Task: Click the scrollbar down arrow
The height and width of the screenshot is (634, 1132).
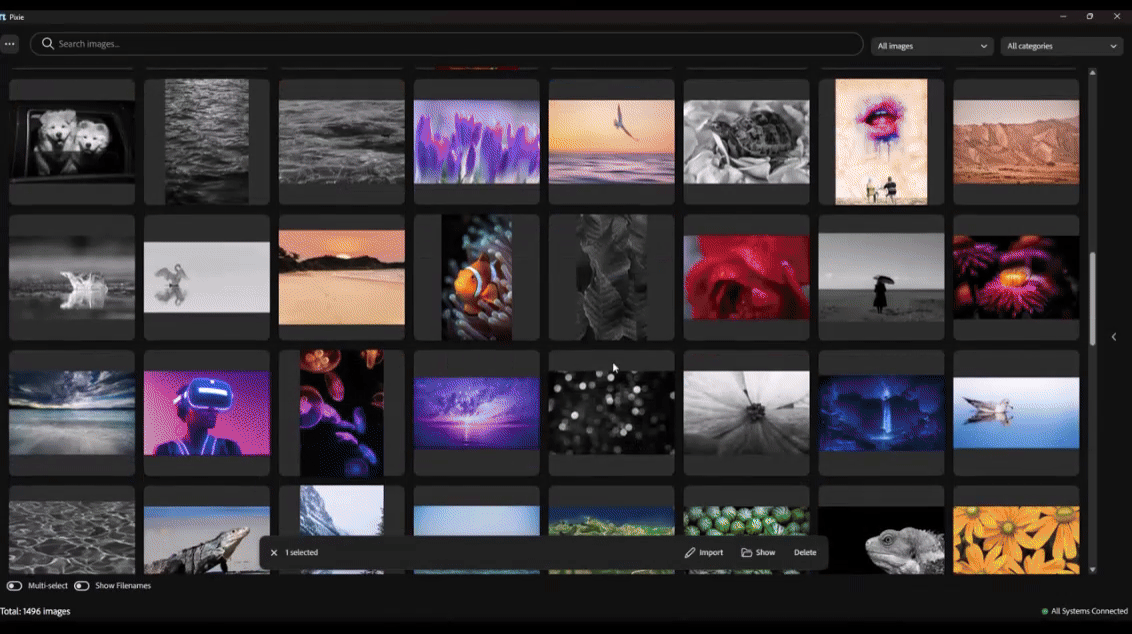Action: 1092,570
